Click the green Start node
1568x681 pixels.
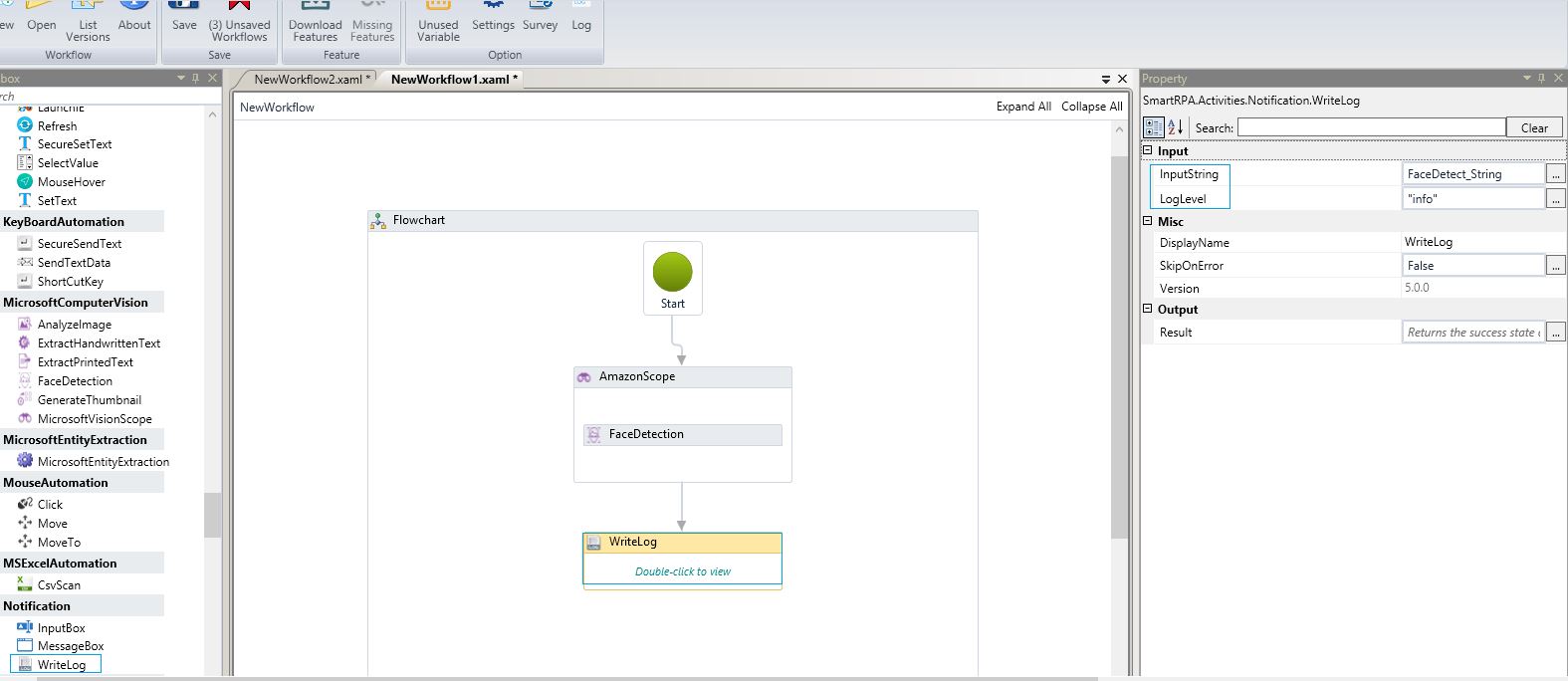coord(672,272)
